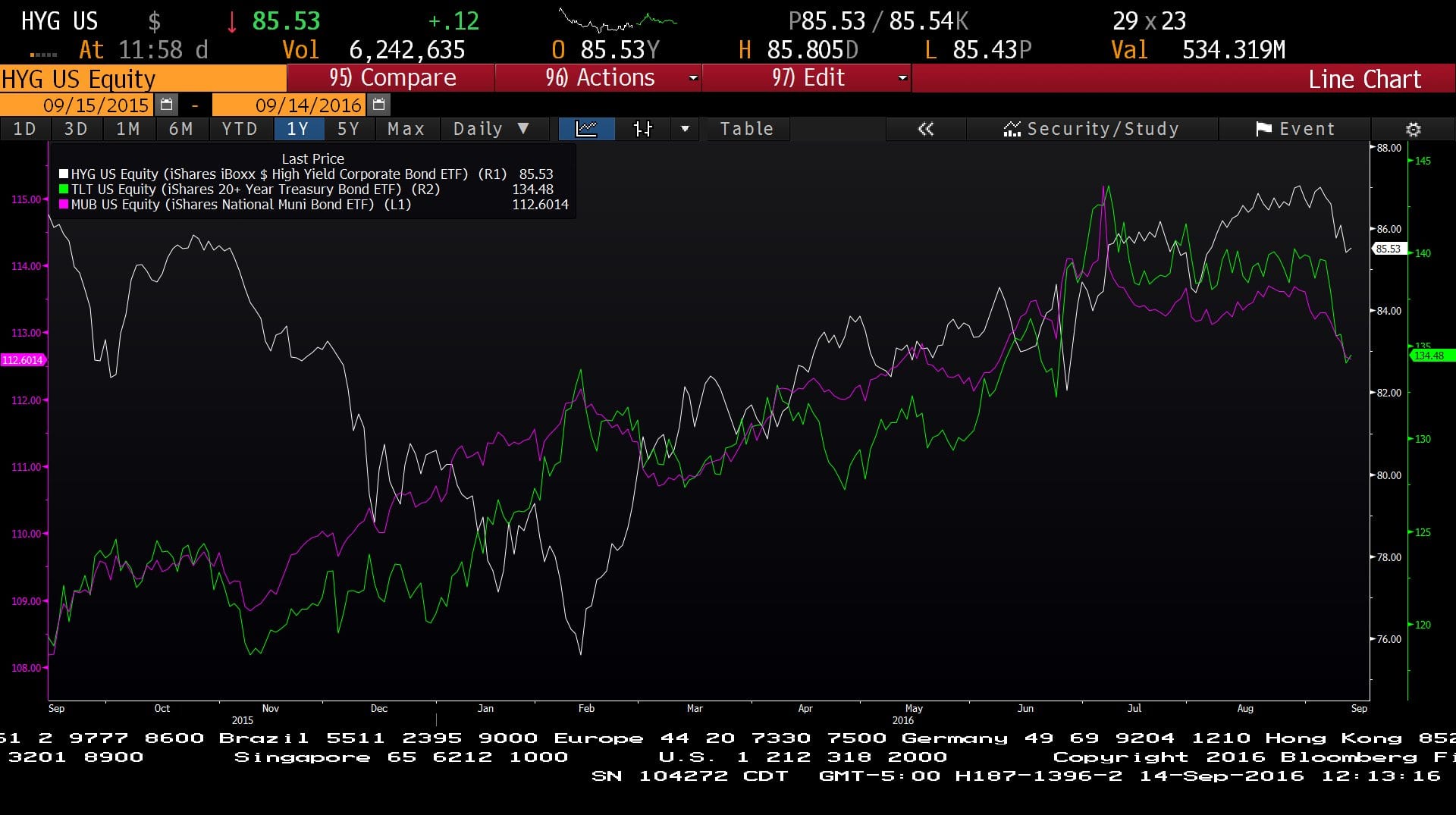Click the At 11:58 d time stamp
1456x815 pixels.
(x=143, y=50)
